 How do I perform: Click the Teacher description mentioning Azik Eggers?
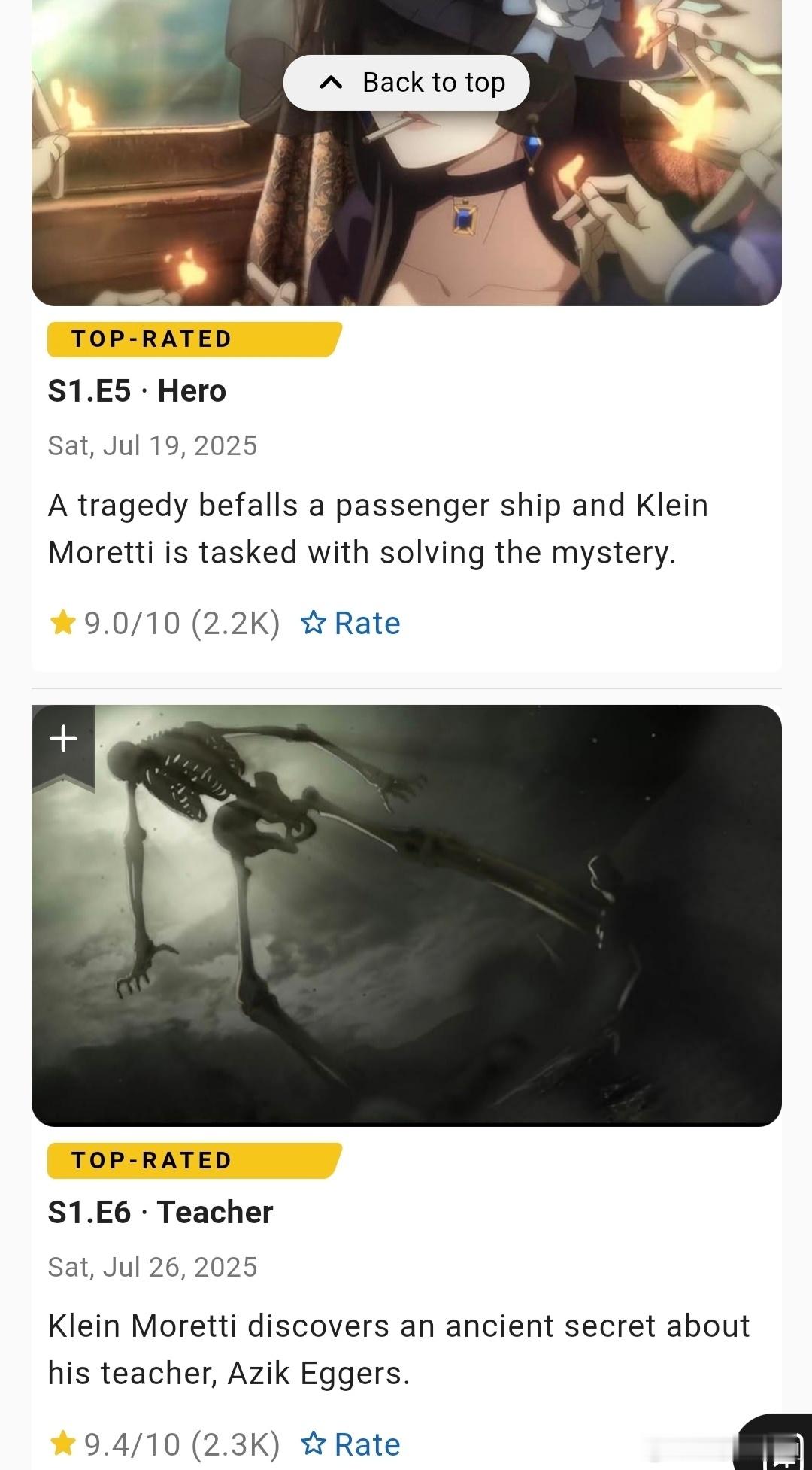[398, 1350]
